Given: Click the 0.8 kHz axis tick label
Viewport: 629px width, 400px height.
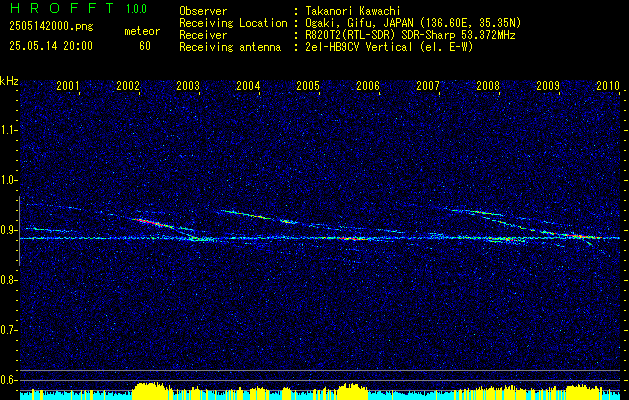Looking at the screenshot, I should click(x=8, y=280).
